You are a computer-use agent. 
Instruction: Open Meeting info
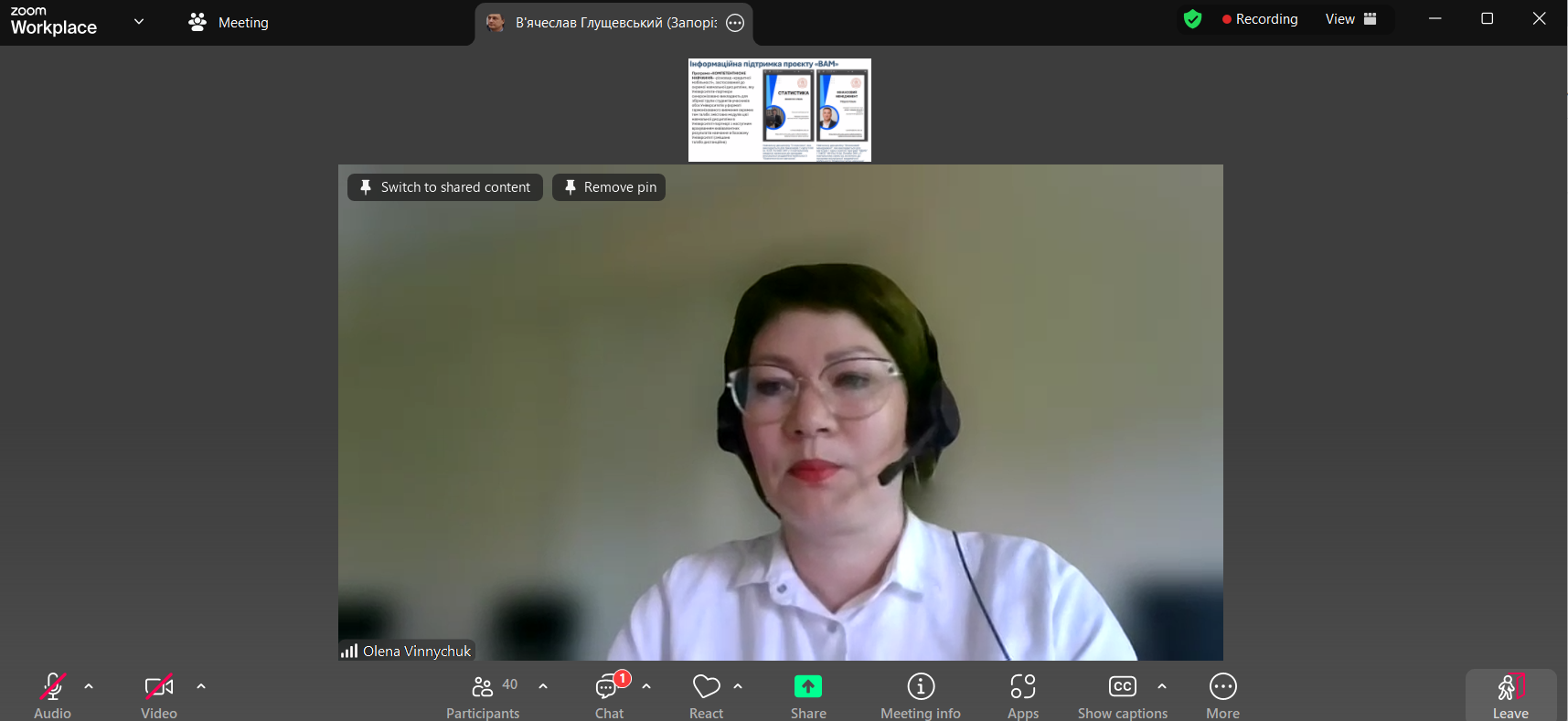pos(921,686)
